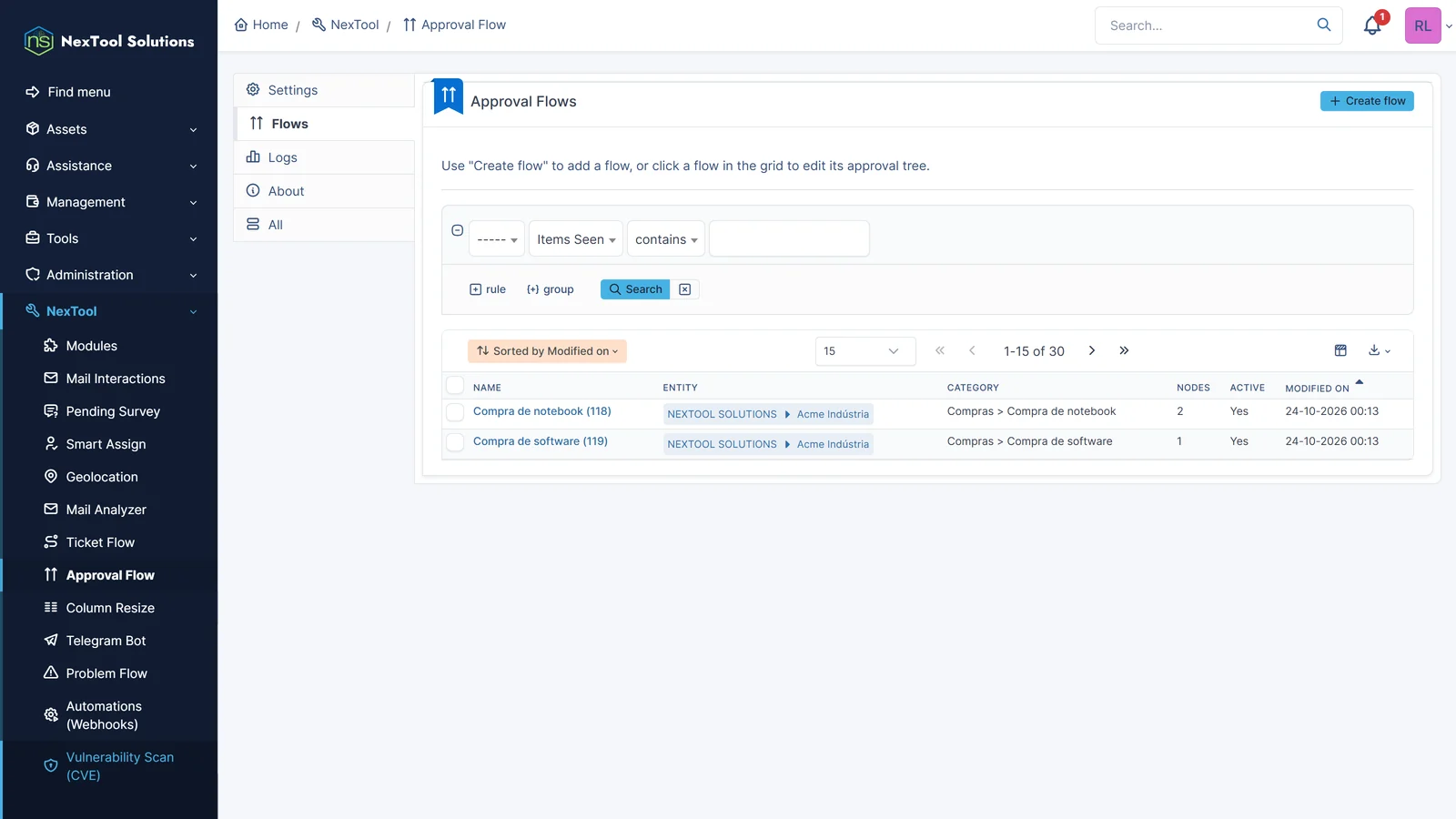
Task: Switch to the About tab
Action: coord(324,191)
